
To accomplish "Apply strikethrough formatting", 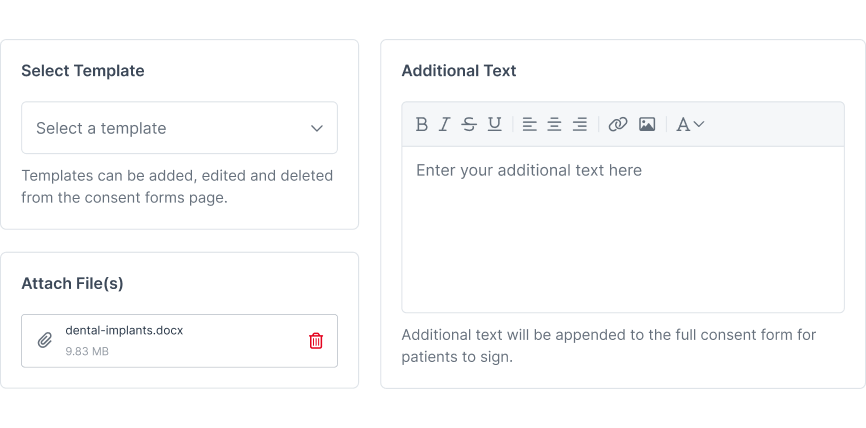I will click(x=469, y=124).
